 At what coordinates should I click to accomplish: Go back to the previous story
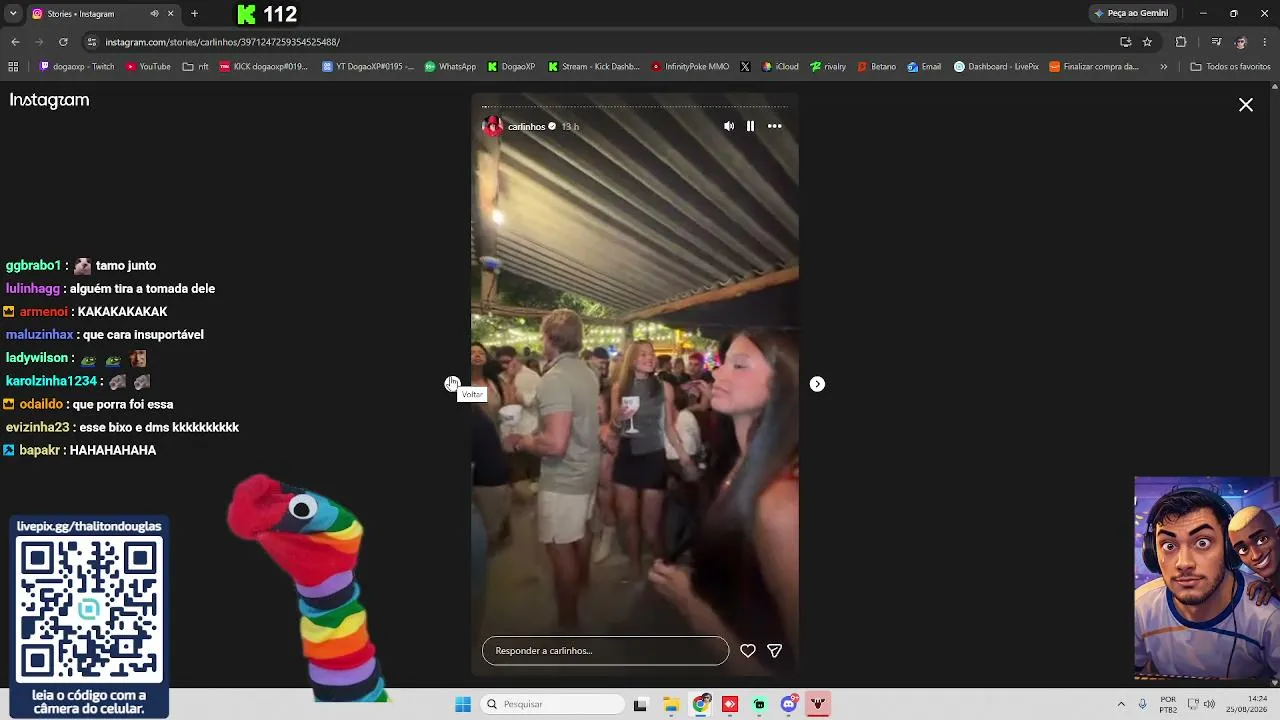pos(452,384)
